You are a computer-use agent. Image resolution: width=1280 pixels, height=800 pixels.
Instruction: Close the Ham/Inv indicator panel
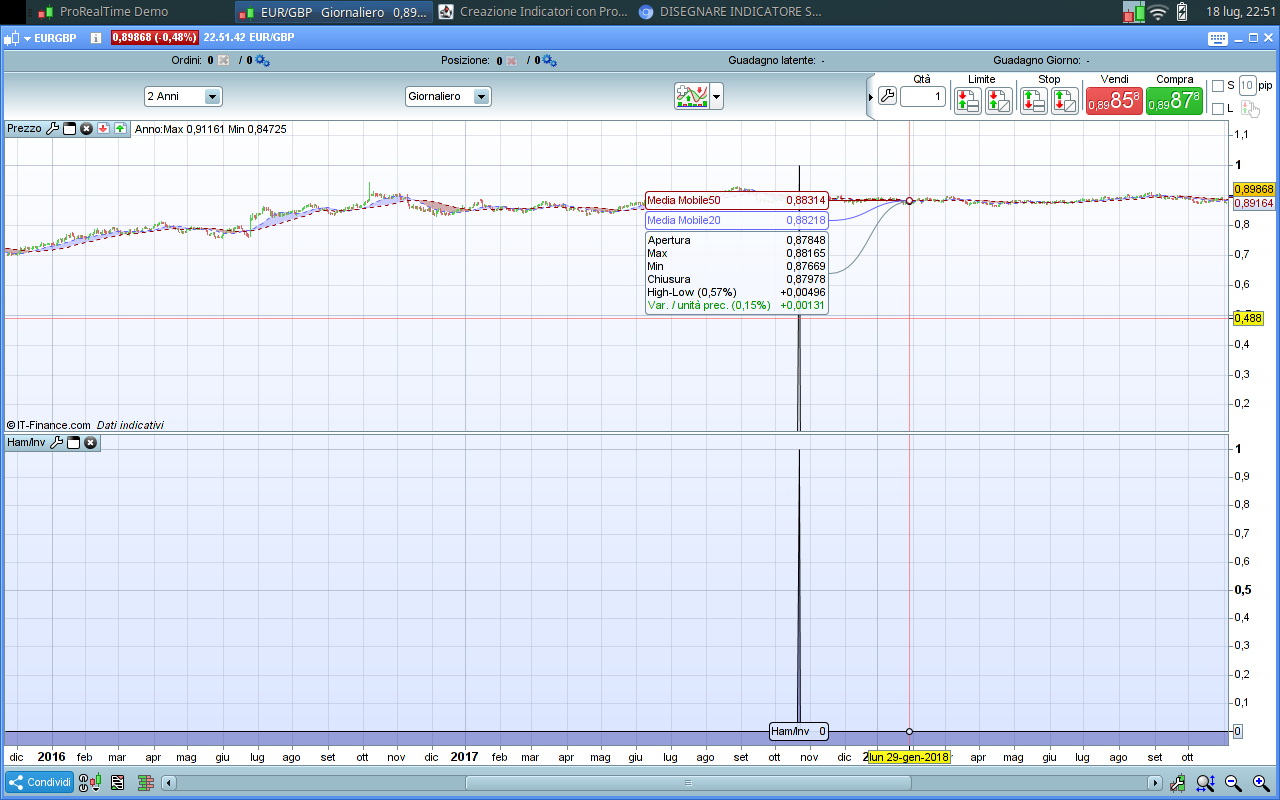point(90,442)
